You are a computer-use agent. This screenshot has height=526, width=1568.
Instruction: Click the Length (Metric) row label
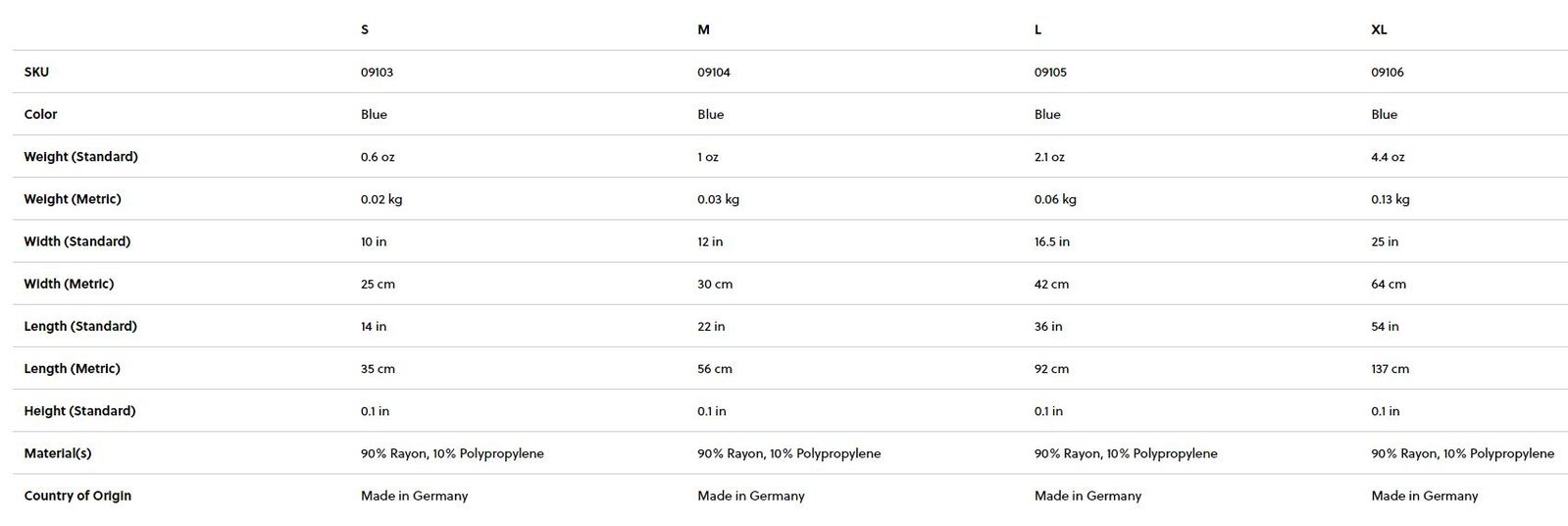tap(72, 368)
